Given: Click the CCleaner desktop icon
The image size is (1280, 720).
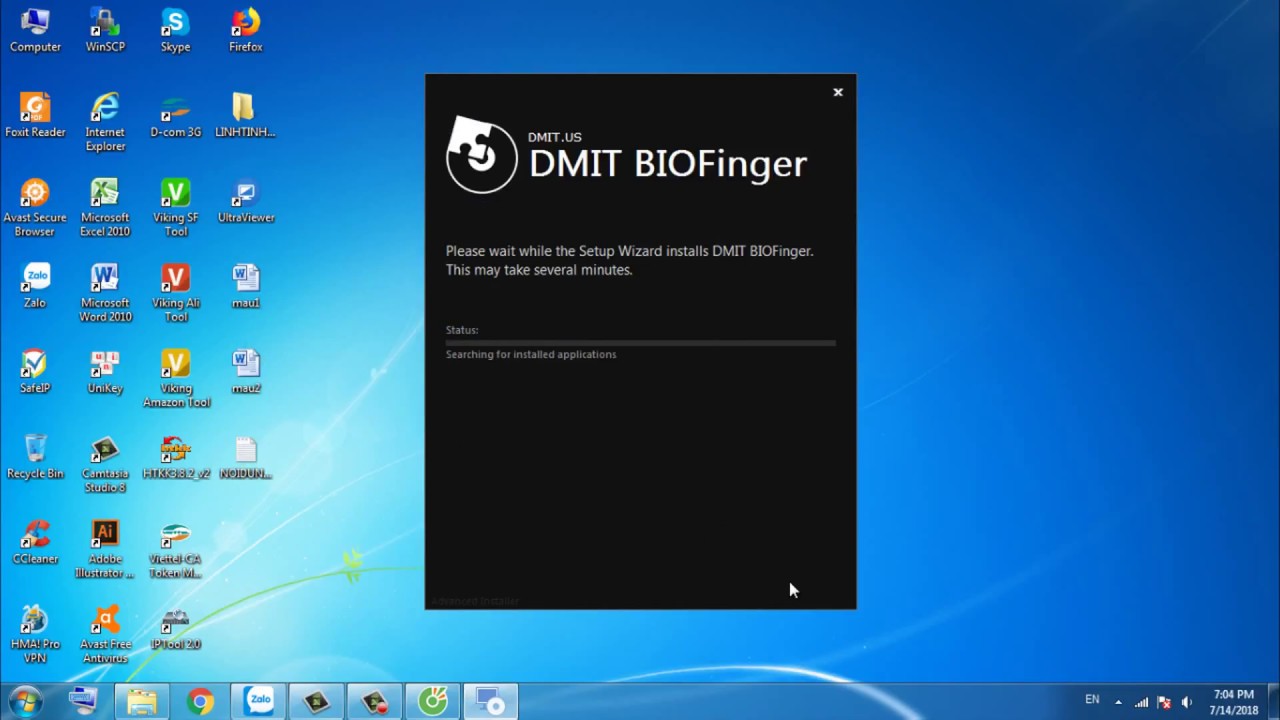Looking at the screenshot, I should pyautogui.click(x=35, y=541).
